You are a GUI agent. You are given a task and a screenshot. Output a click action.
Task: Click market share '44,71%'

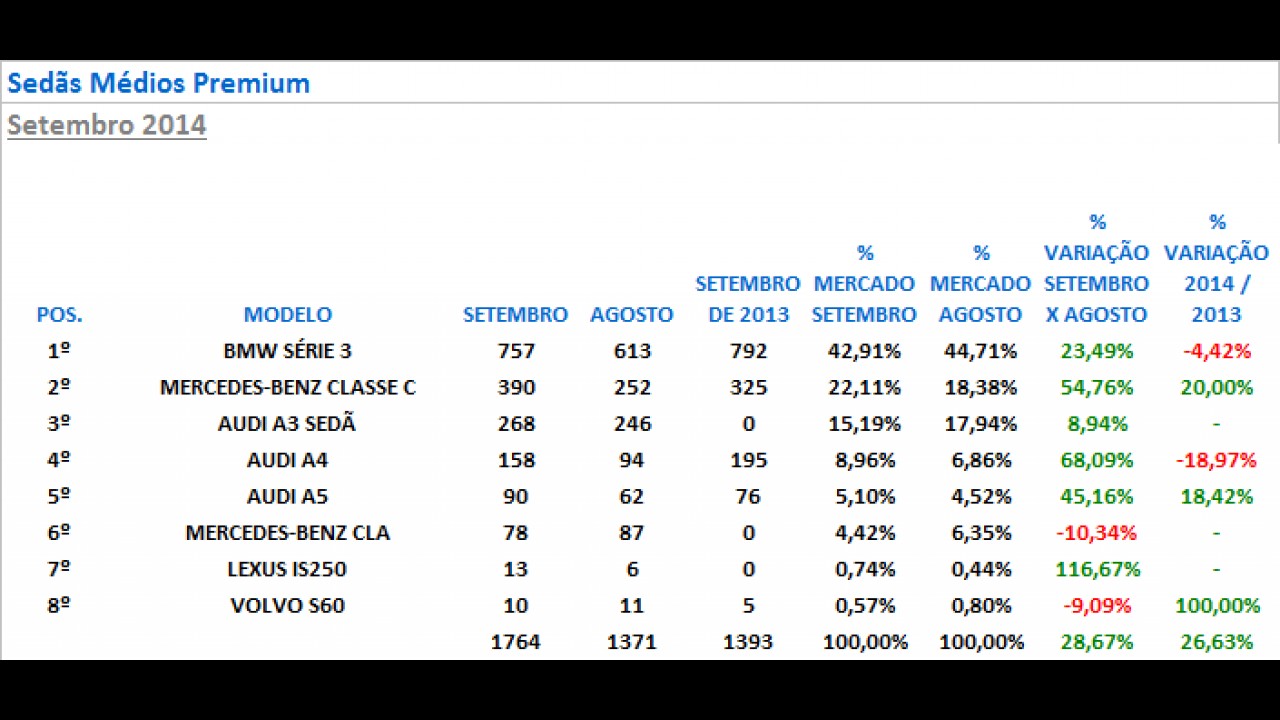(980, 351)
